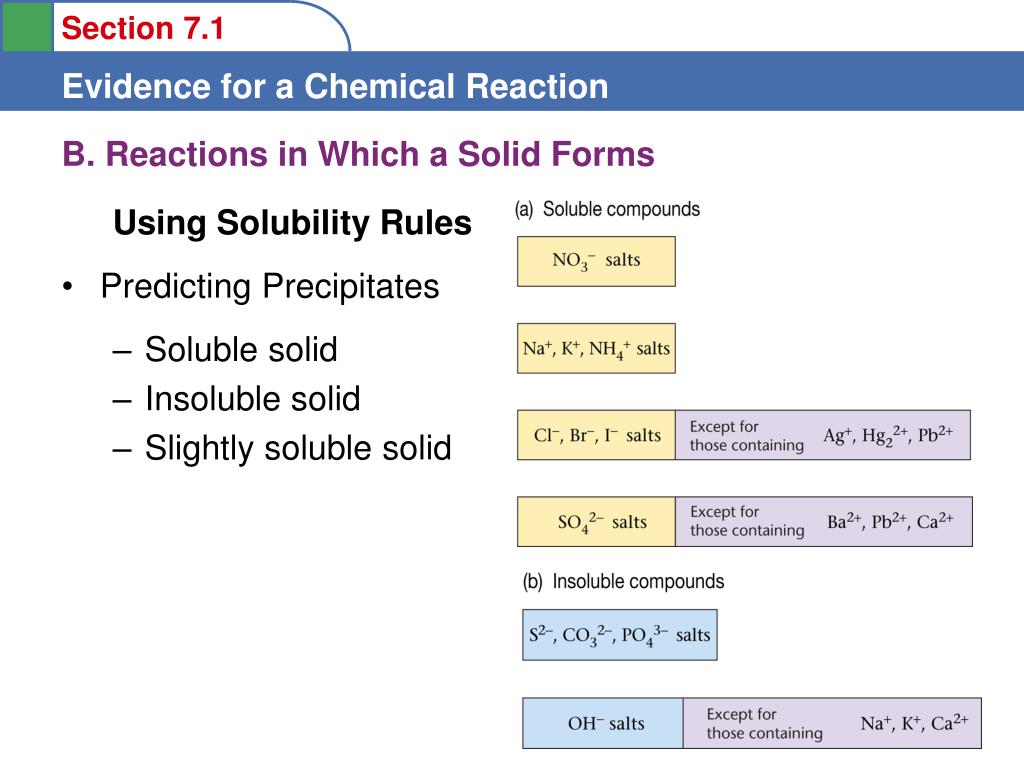Click the Na+, K+, NH4+ salts box
The width and height of the screenshot is (1024, 768).
[x=596, y=348]
